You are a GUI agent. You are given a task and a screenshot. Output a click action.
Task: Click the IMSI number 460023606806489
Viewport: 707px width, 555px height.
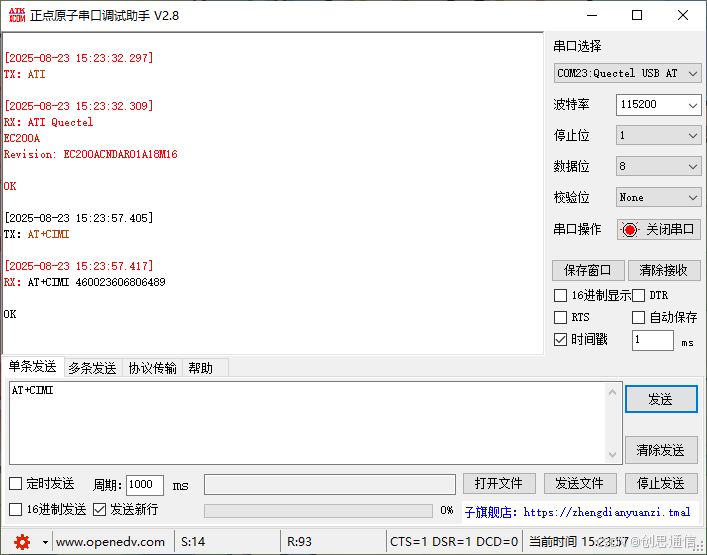120,283
